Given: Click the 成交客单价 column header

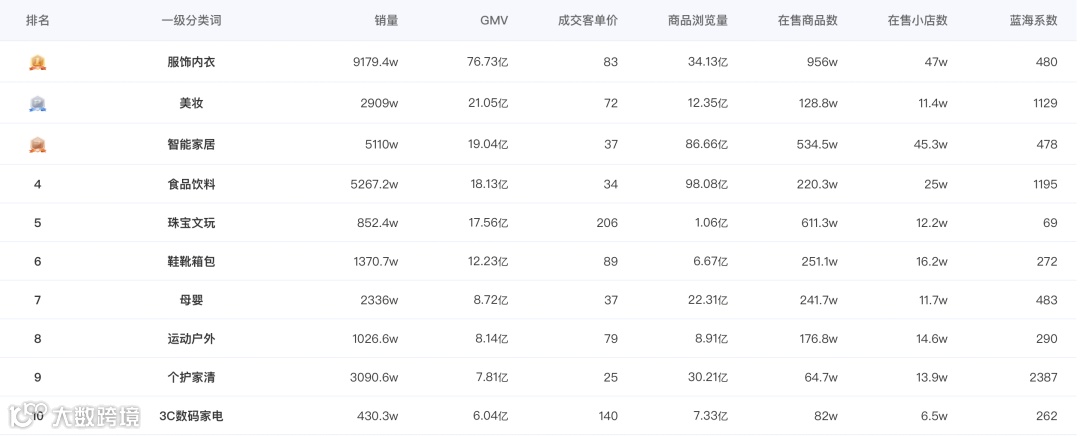Looking at the screenshot, I should (x=588, y=21).
